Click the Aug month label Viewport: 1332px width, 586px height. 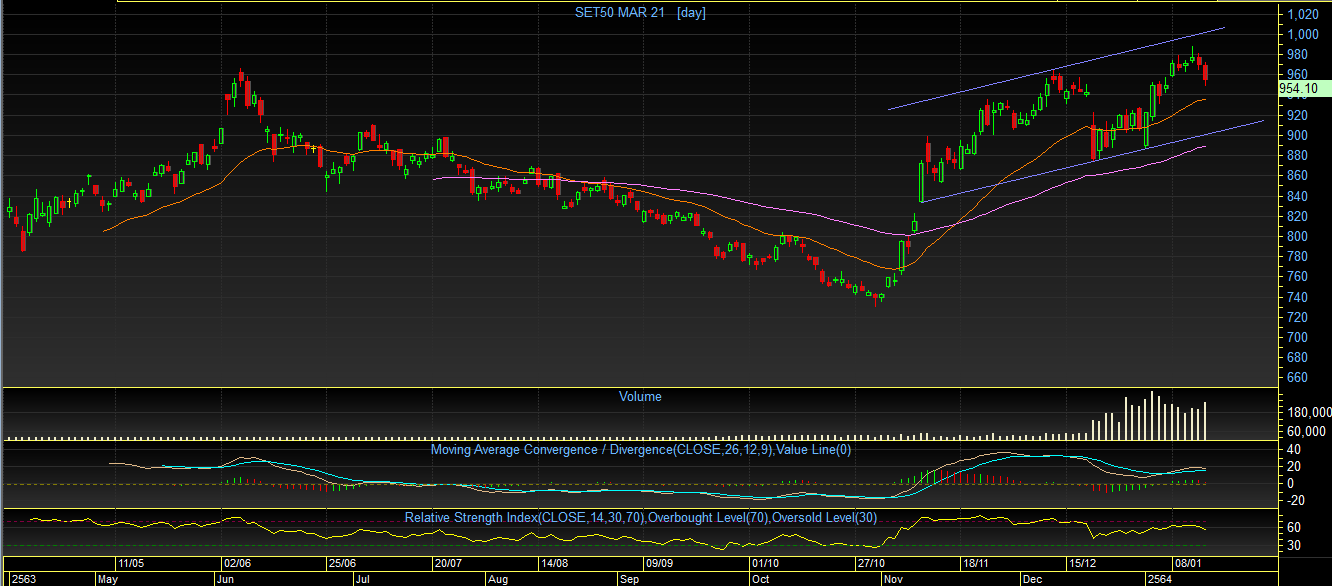click(x=498, y=578)
